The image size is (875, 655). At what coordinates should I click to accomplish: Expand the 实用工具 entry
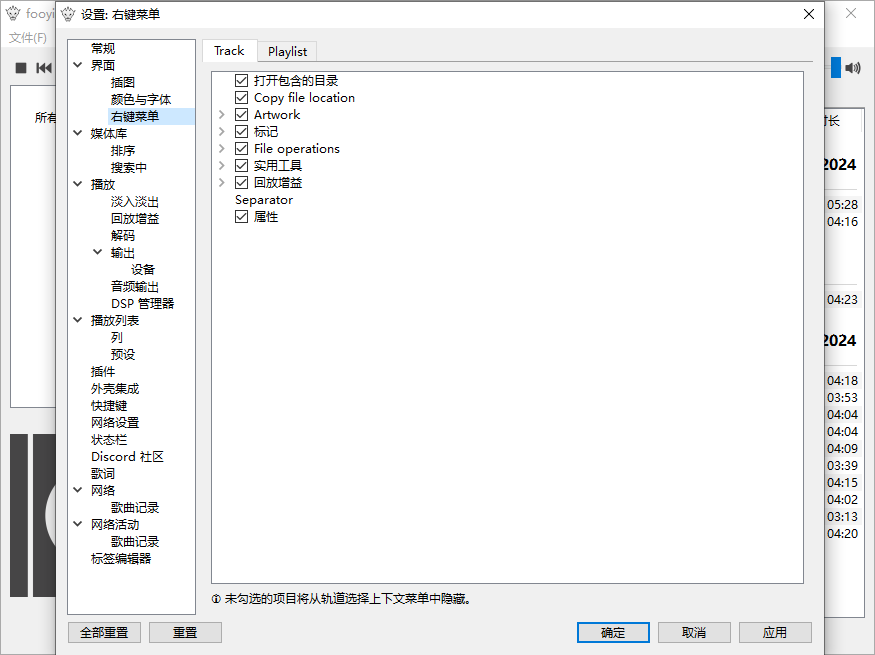click(x=222, y=165)
